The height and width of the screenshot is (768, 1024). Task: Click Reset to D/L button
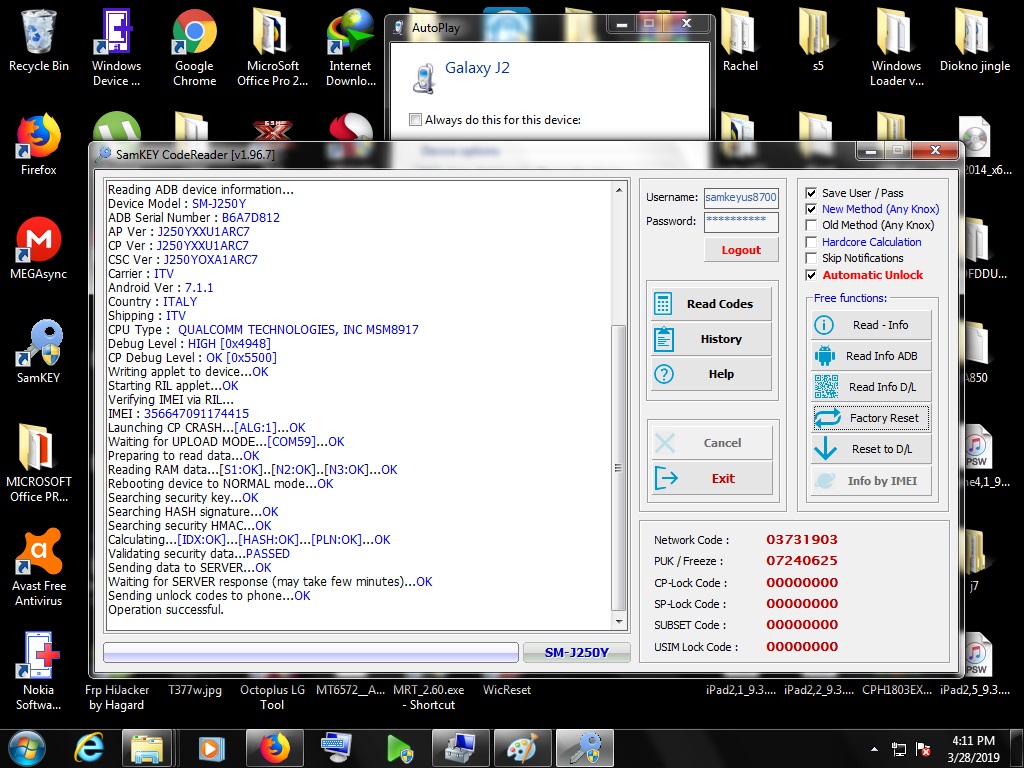coord(871,449)
